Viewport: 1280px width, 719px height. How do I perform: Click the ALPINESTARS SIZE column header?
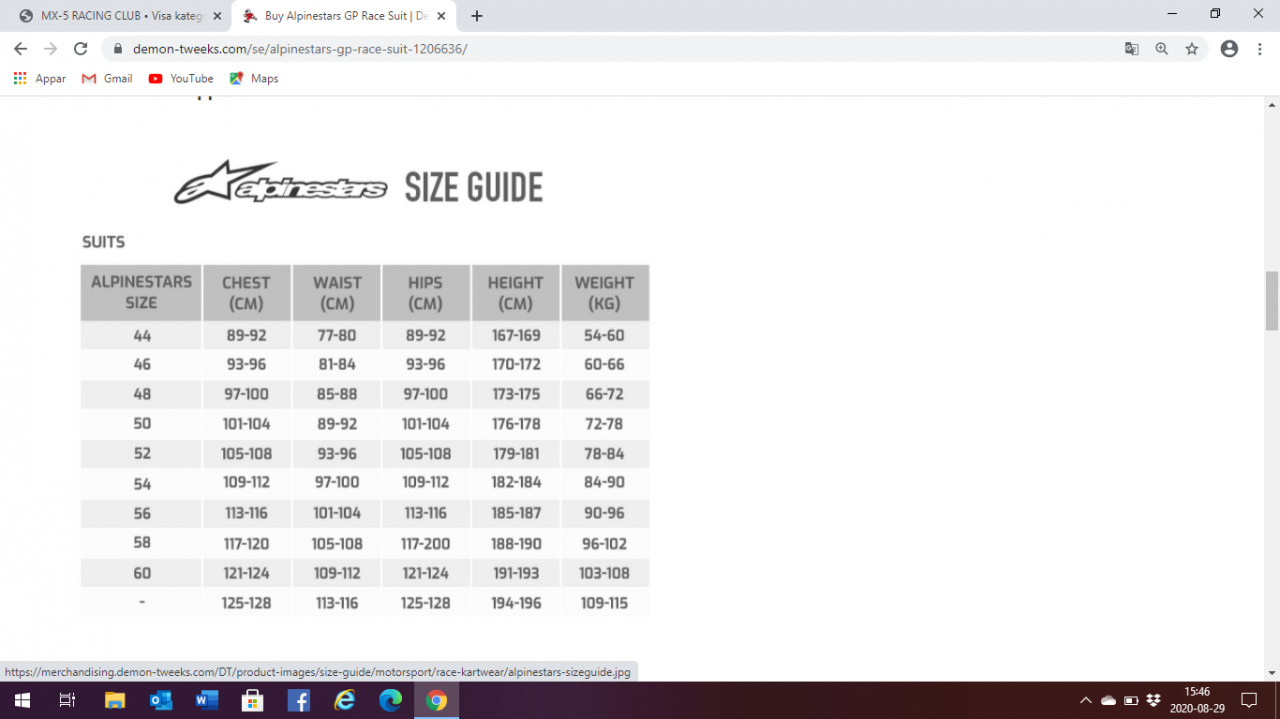pyautogui.click(x=141, y=292)
